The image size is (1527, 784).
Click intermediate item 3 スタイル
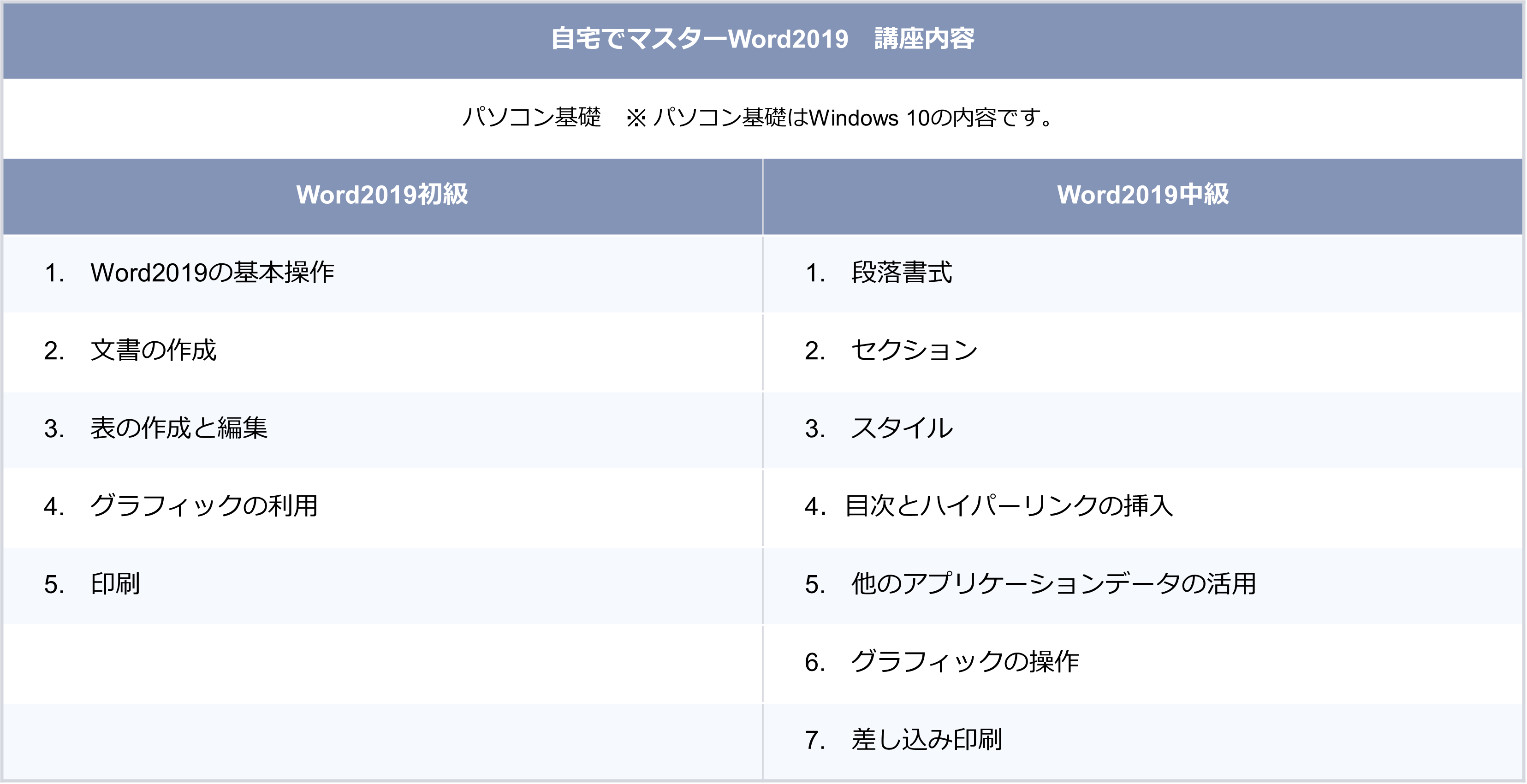tap(901, 428)
